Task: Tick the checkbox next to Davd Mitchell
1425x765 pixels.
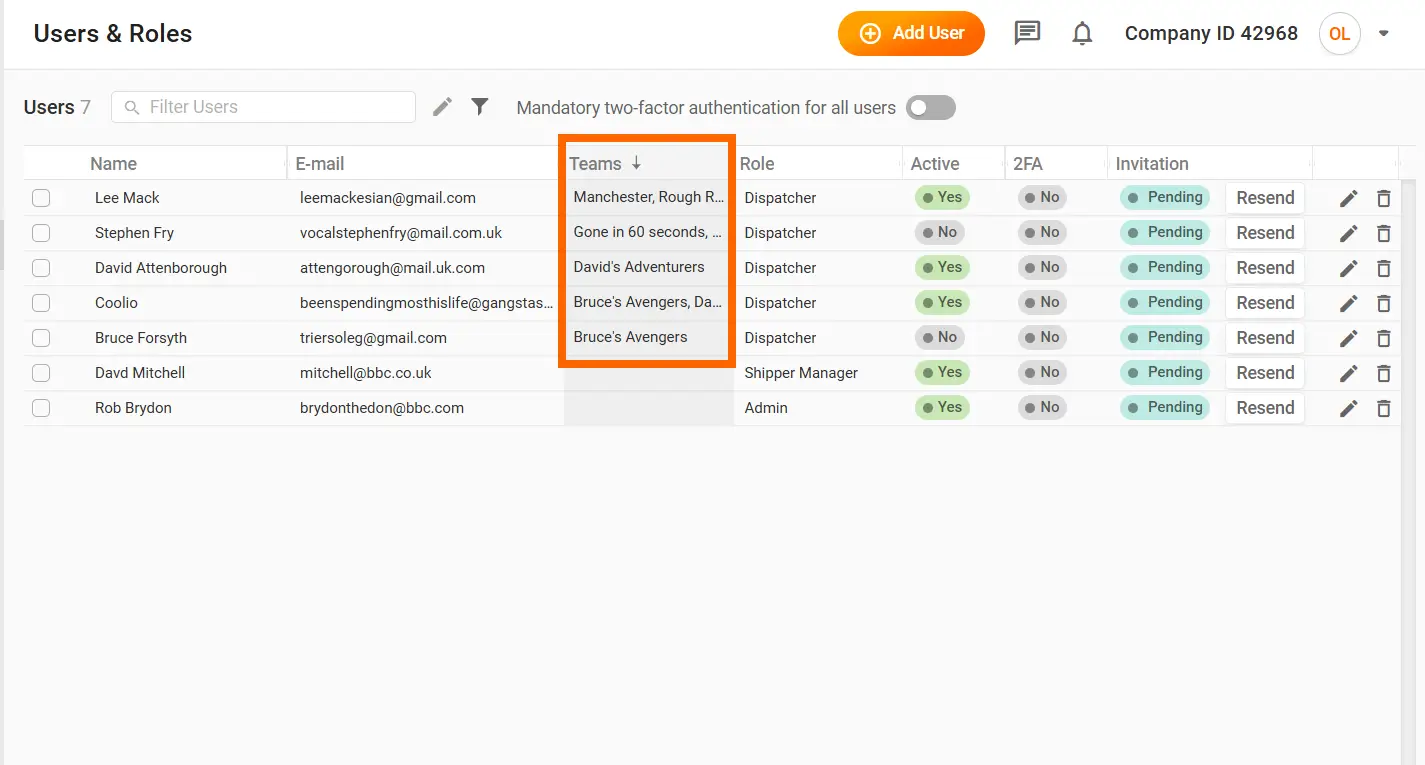Action: coord(41,373)
